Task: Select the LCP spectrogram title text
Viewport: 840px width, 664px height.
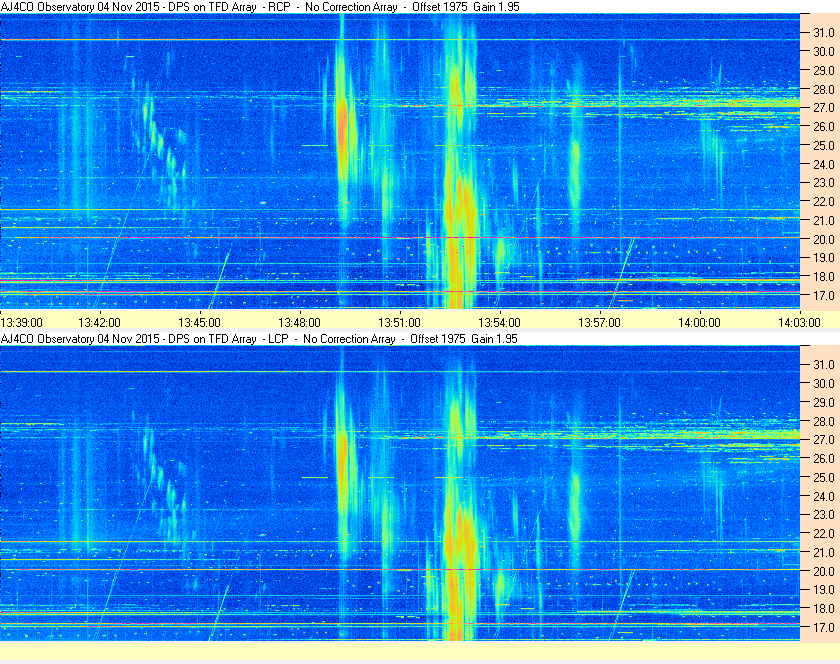Action: (259, 339)
